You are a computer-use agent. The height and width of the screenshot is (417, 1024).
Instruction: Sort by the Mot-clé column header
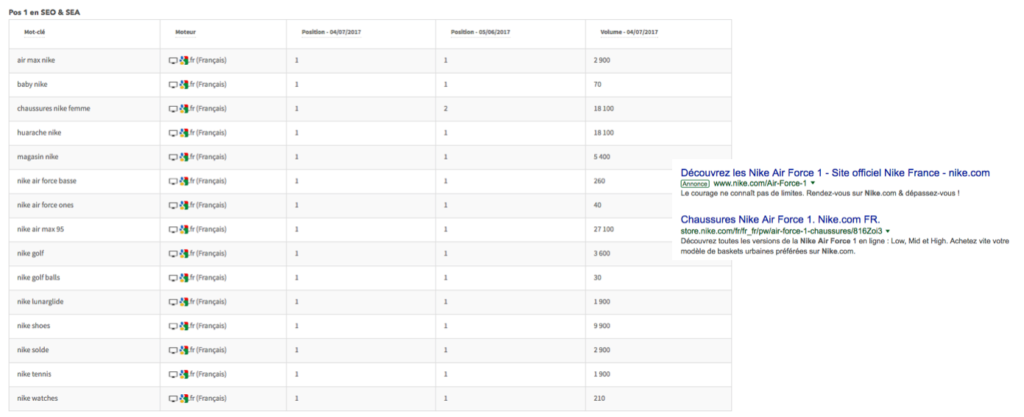[35, 32]
